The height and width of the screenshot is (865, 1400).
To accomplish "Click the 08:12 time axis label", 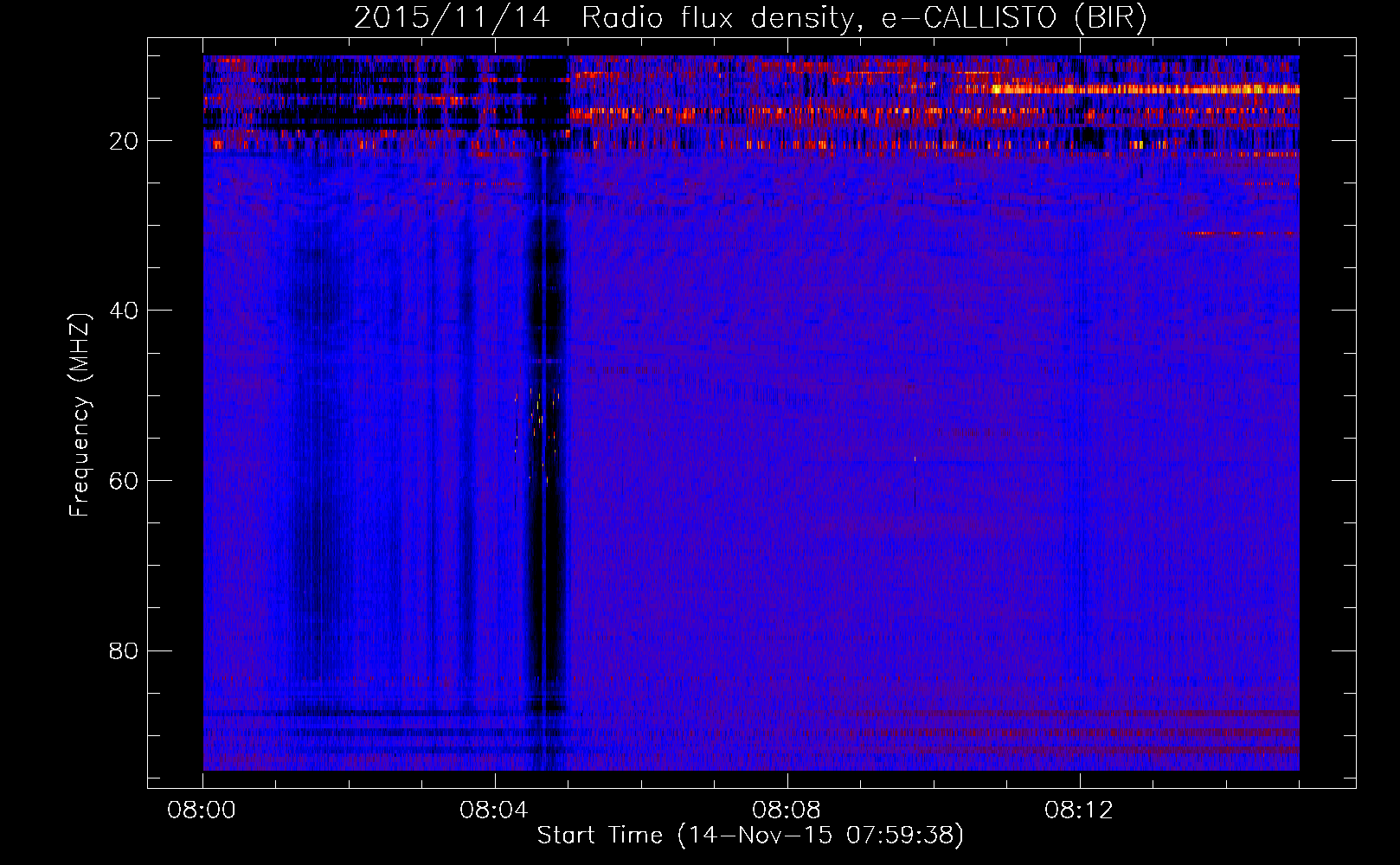I will tap(1080, 811).
